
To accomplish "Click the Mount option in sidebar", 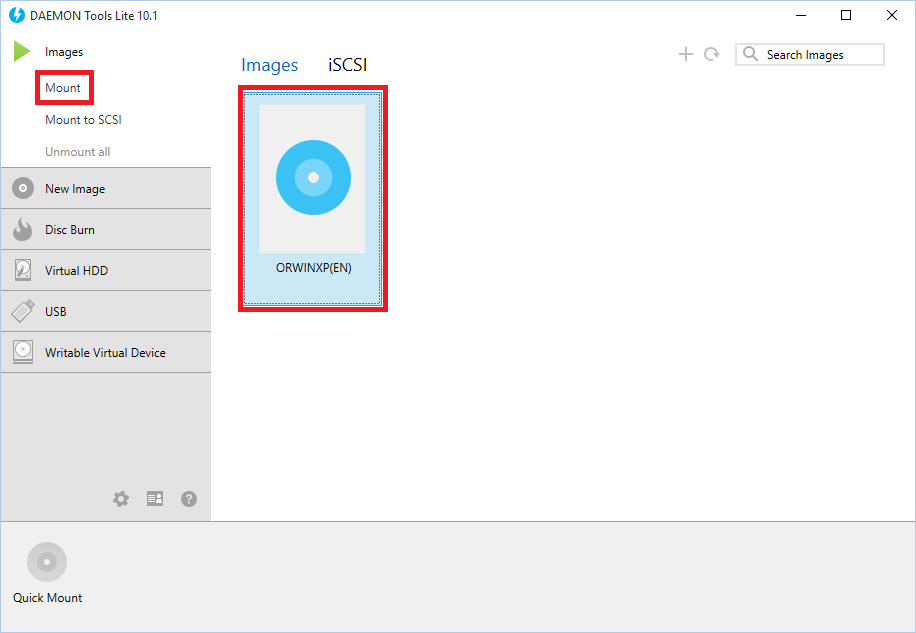I will pyautogui.click(x=63, y=88).
